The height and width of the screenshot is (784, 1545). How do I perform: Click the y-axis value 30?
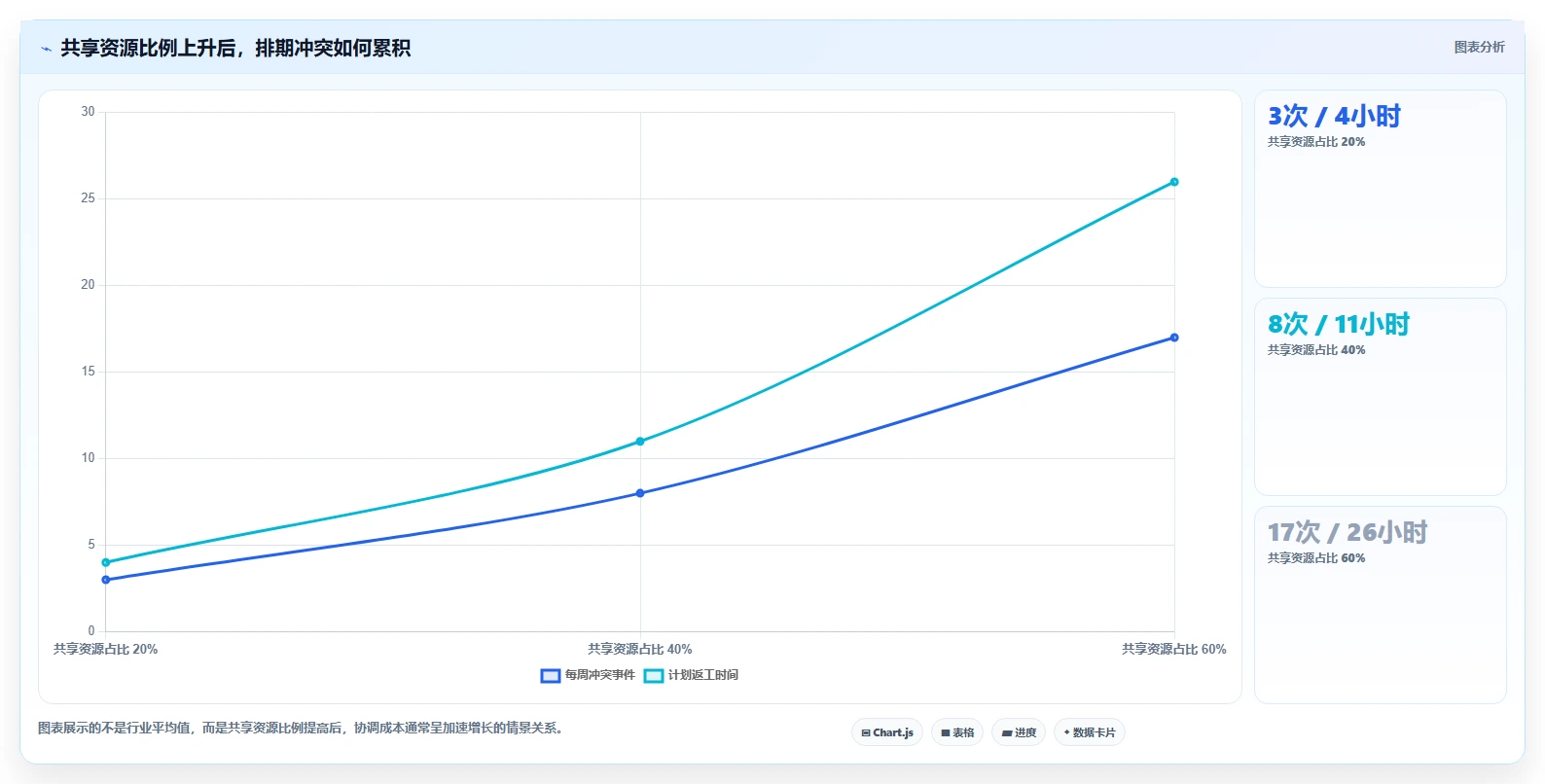[x=88, y=112]
